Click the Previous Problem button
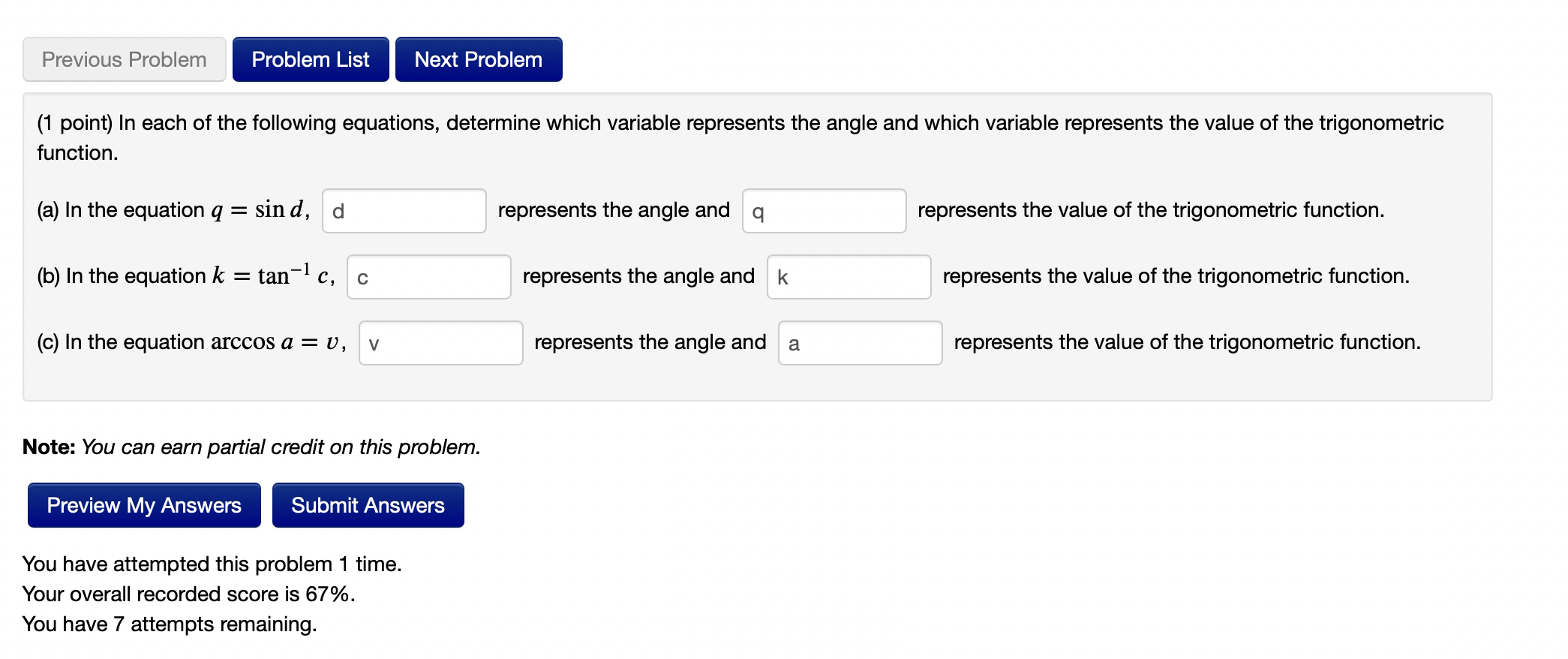This screenshot has height=659, width=1568. click(124, 59)
